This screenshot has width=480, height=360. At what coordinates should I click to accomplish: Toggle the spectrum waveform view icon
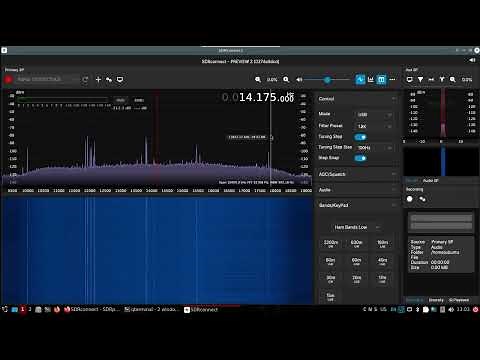[x=360, y=79]
